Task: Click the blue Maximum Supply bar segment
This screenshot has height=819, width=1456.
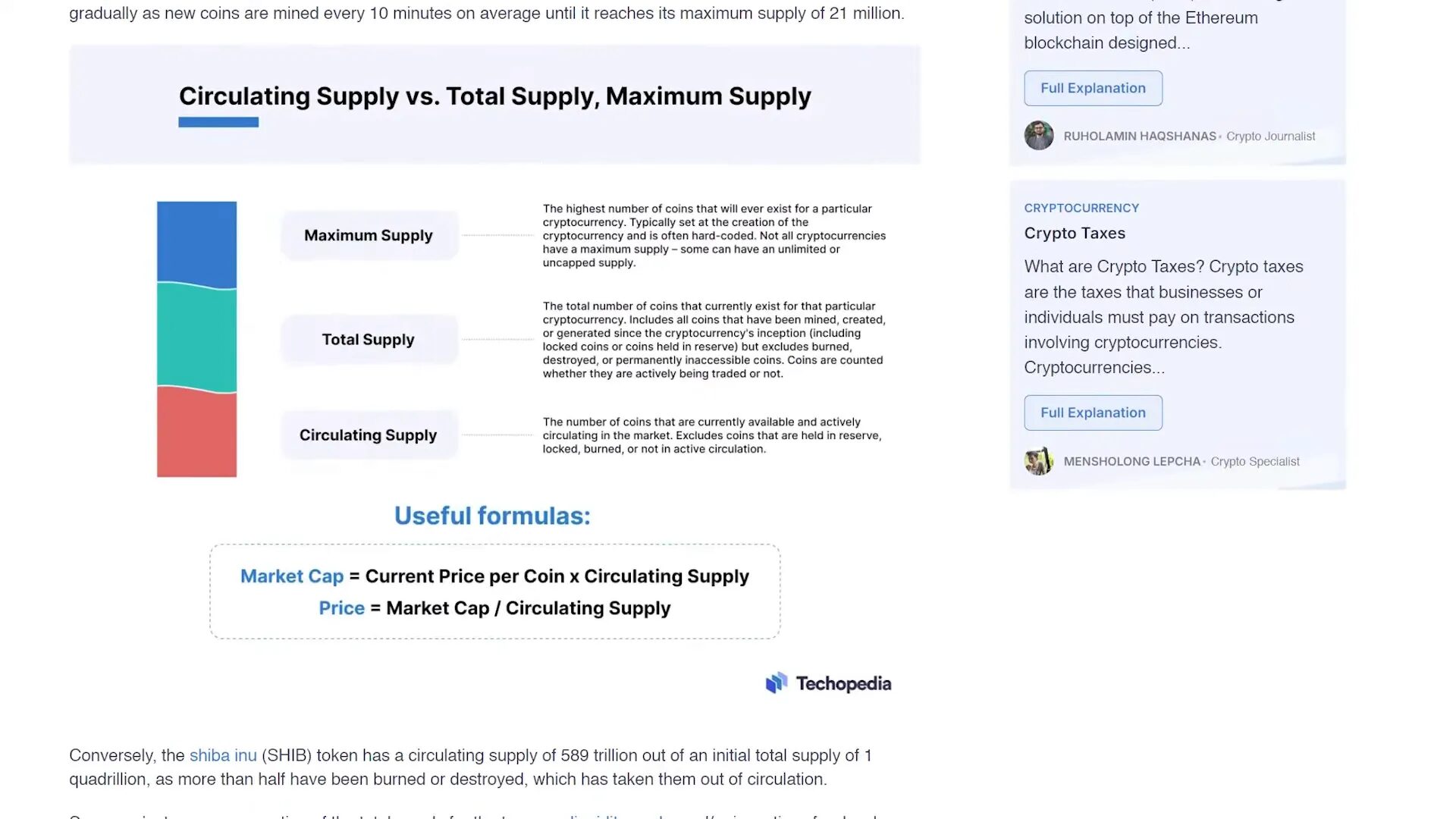Action: (196, 243)
